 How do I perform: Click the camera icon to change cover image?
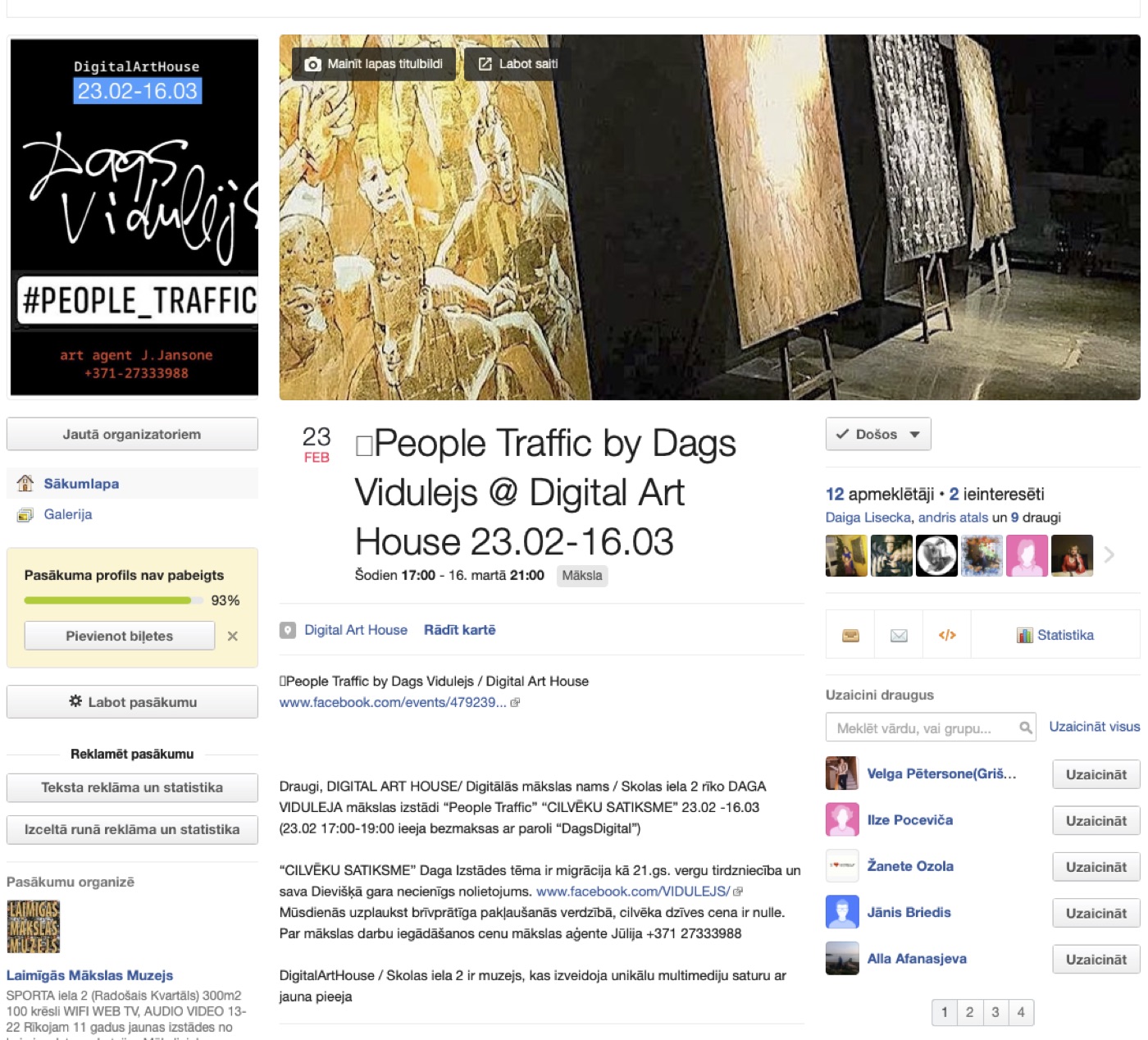point(312,64)
